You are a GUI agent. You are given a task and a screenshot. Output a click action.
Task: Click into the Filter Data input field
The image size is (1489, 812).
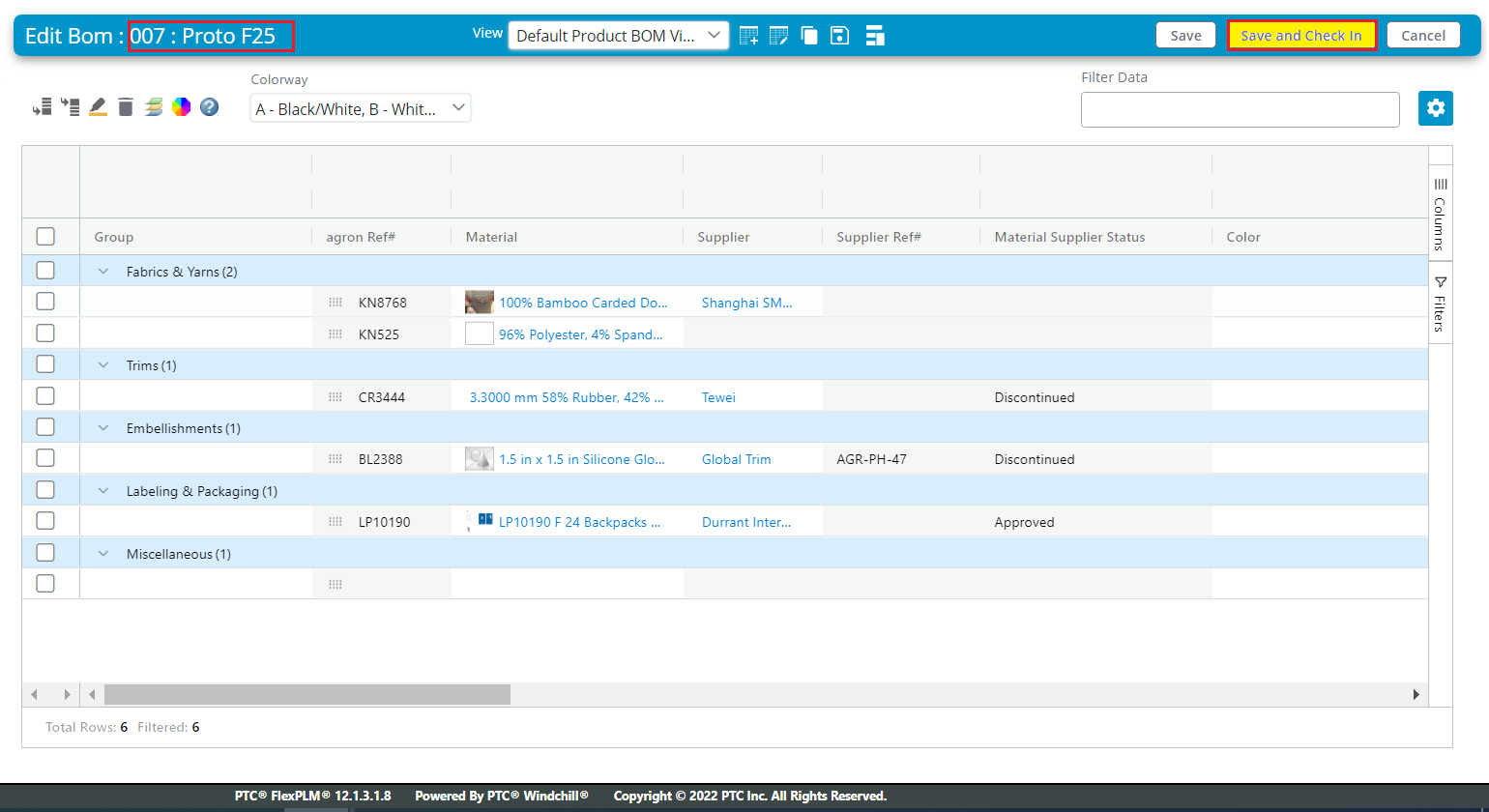(1240, 110)
